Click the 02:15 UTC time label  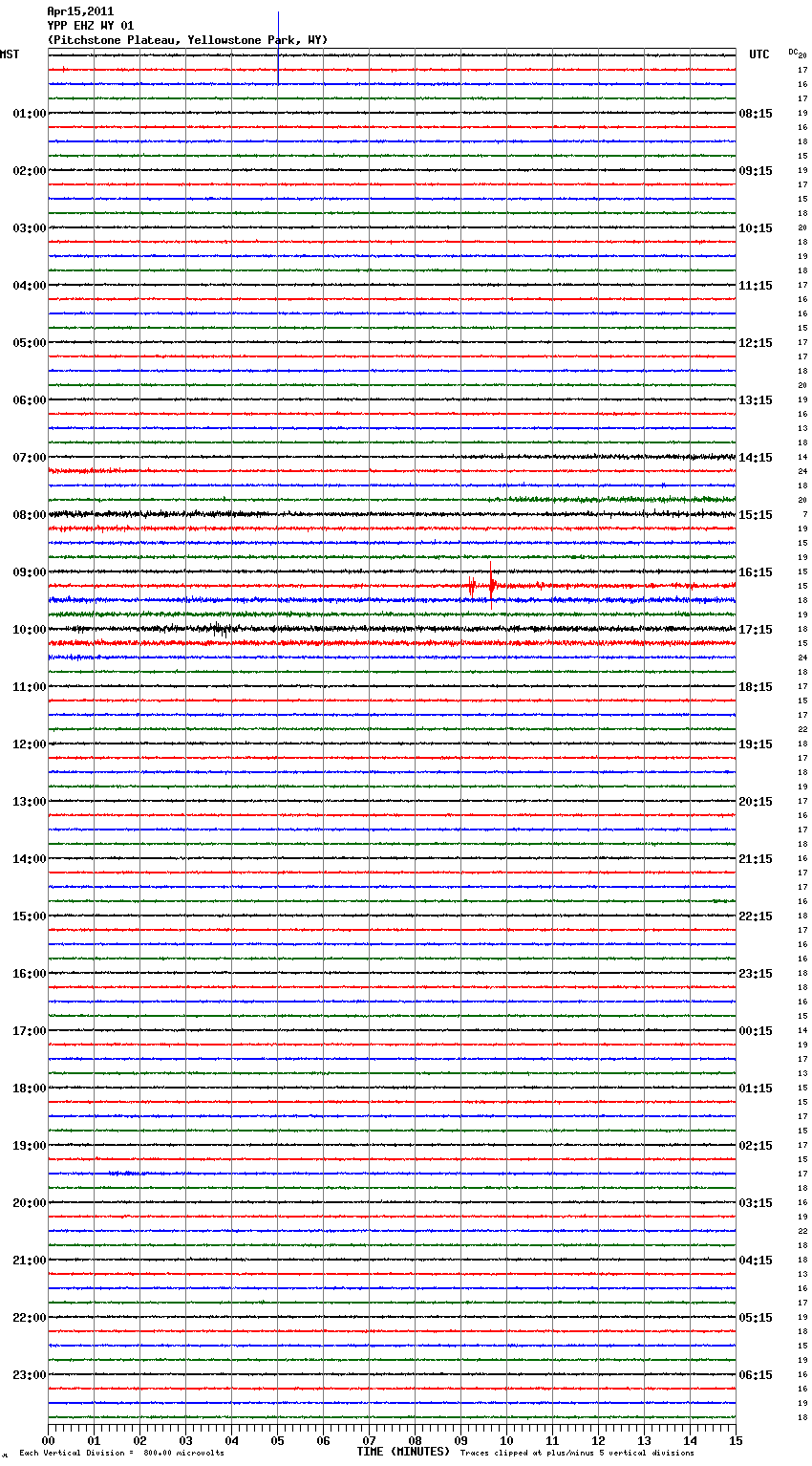pos(756,1146)
